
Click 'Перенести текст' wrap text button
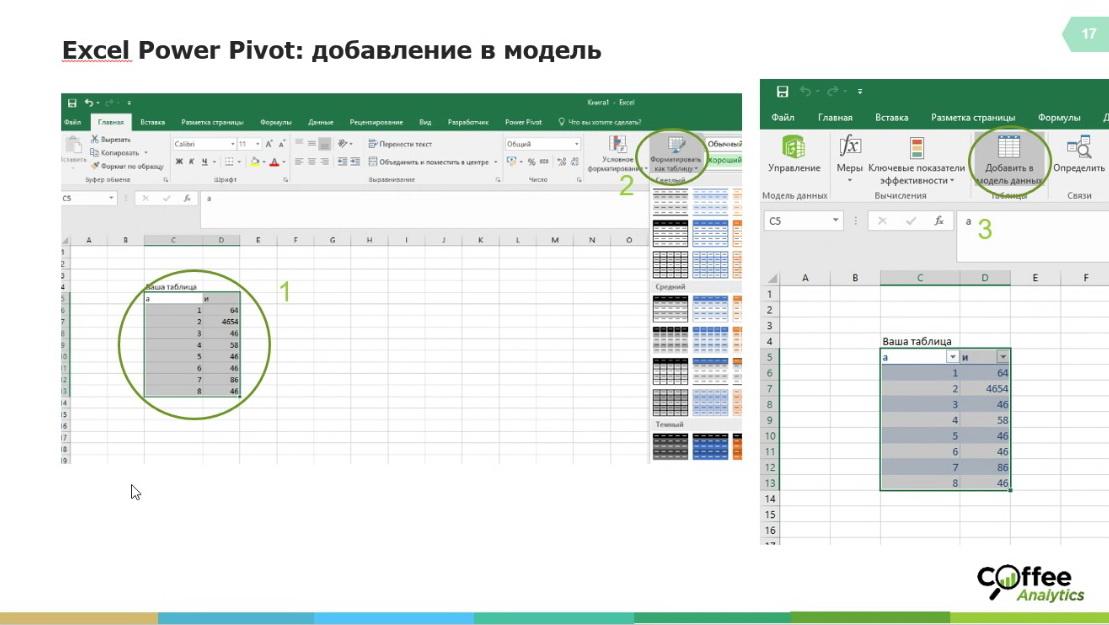pos(400,144)
